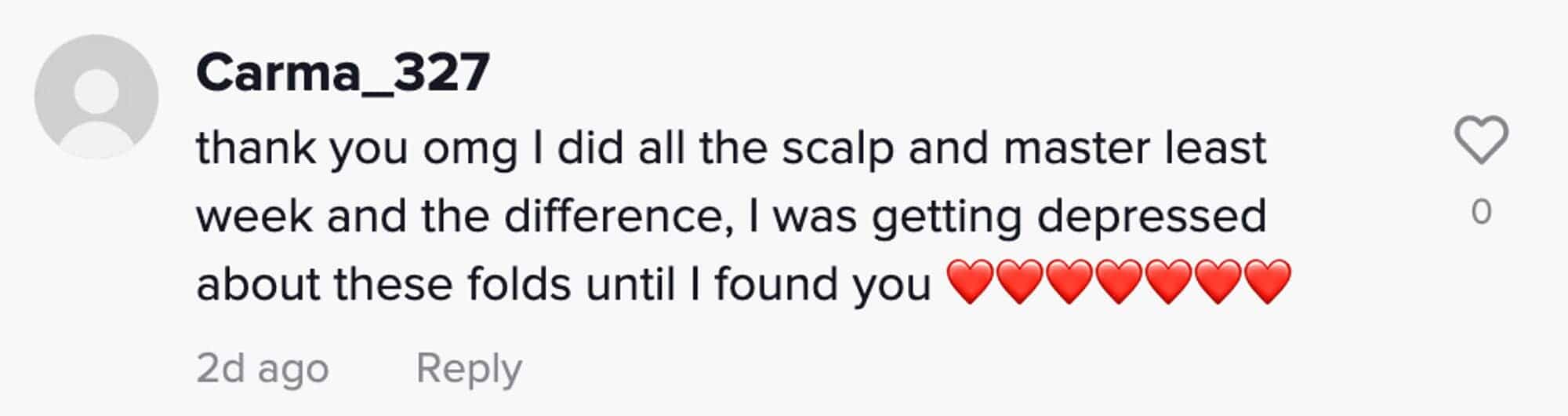The width and height of the screenshot is (1568, 416).
Task: Click the second red heart emoji
Action: pyautogui.click(x=1020, y=283)
